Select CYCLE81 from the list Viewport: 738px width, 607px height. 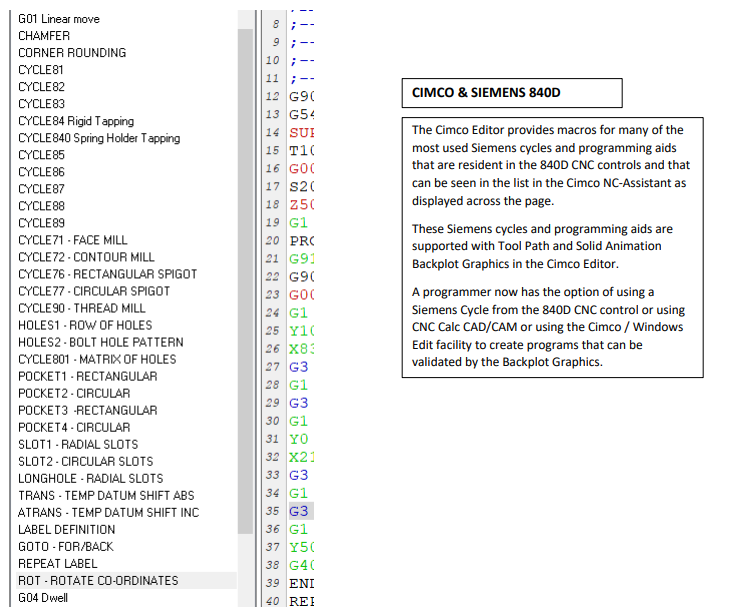40,70
